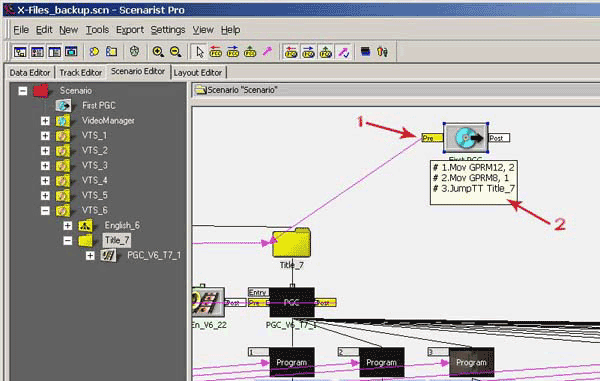Image resolution: width=600 pixels, height=381 pixels.
Task: Select the Scenario Editor tab
Action: click(x=138, y=71)
